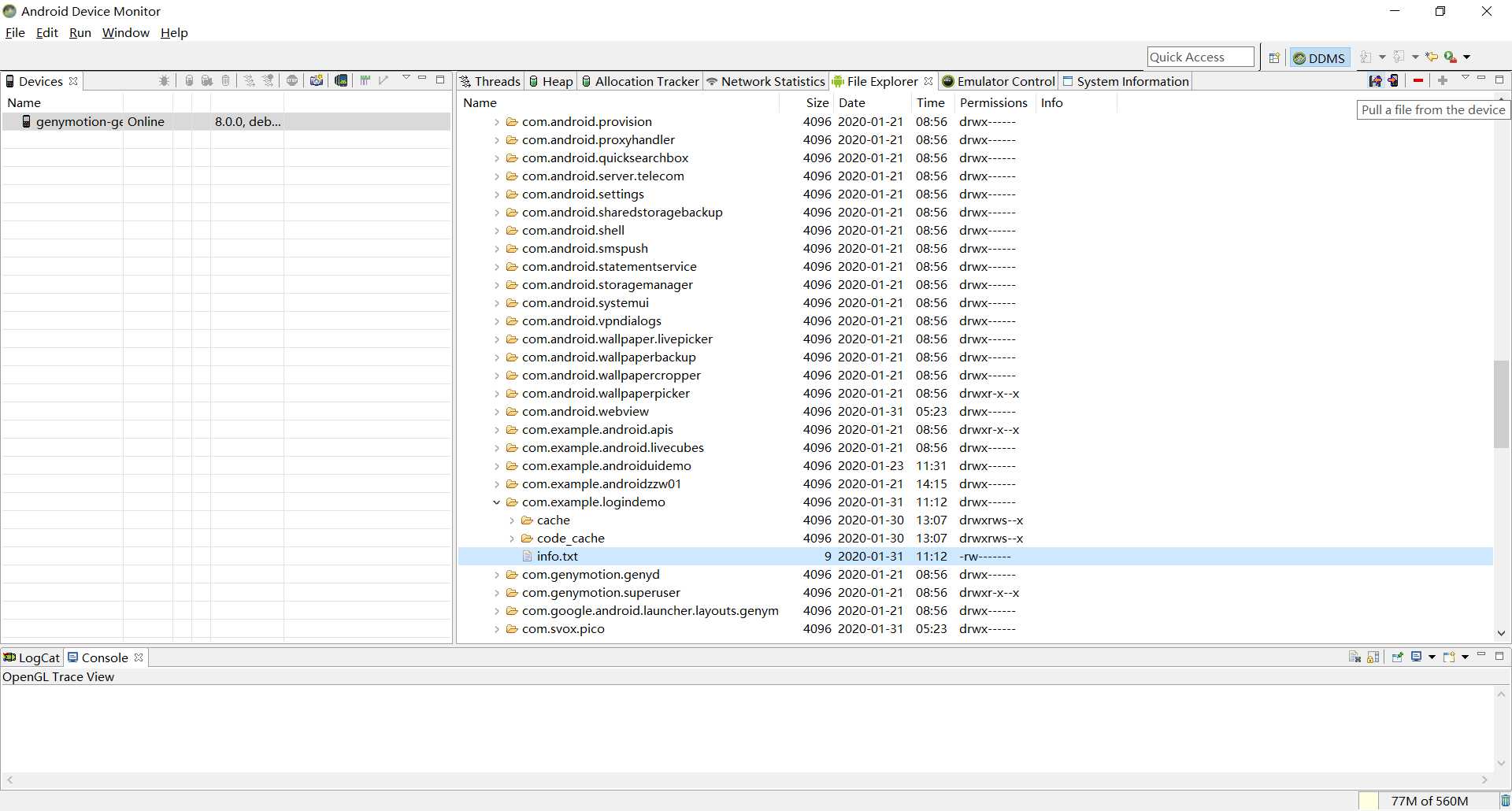This screenshot has width=1512, height=811.
Task: Click the Open Console icon
Action: point(1448,657)
